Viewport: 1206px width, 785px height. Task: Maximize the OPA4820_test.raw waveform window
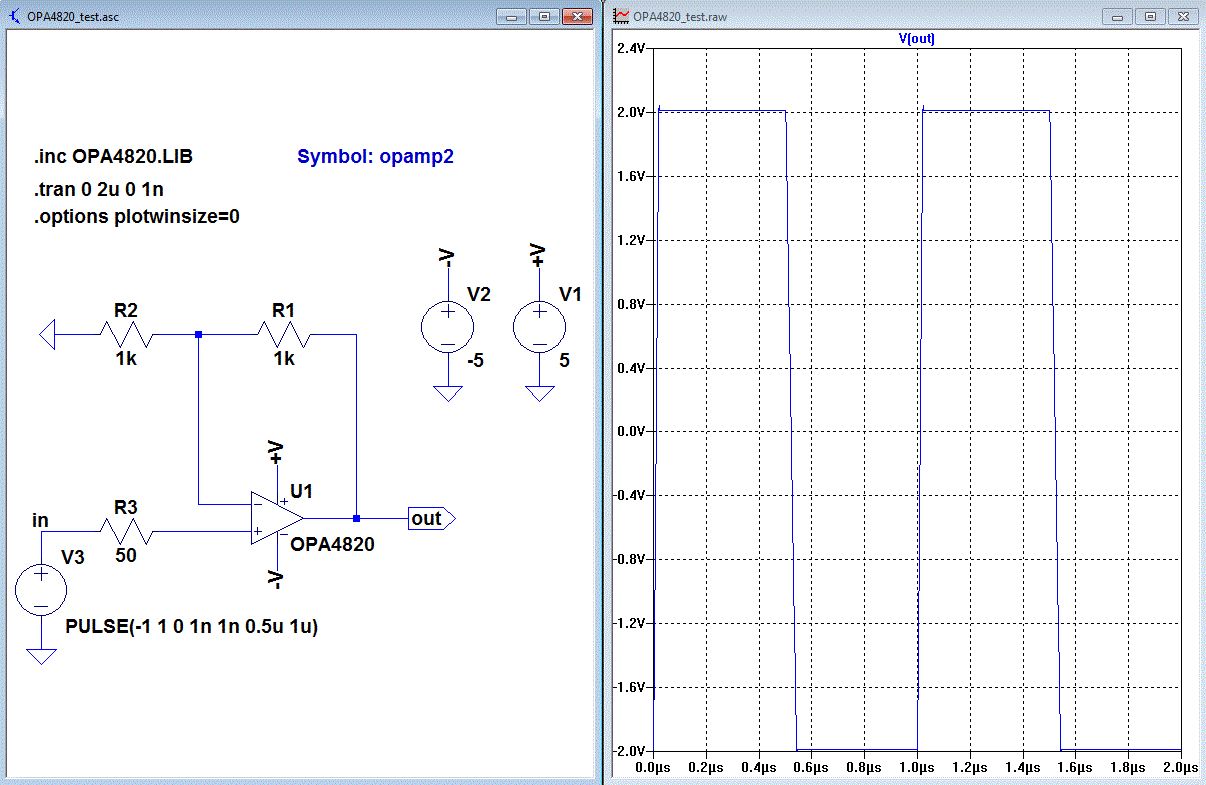tap(1150, 16)
